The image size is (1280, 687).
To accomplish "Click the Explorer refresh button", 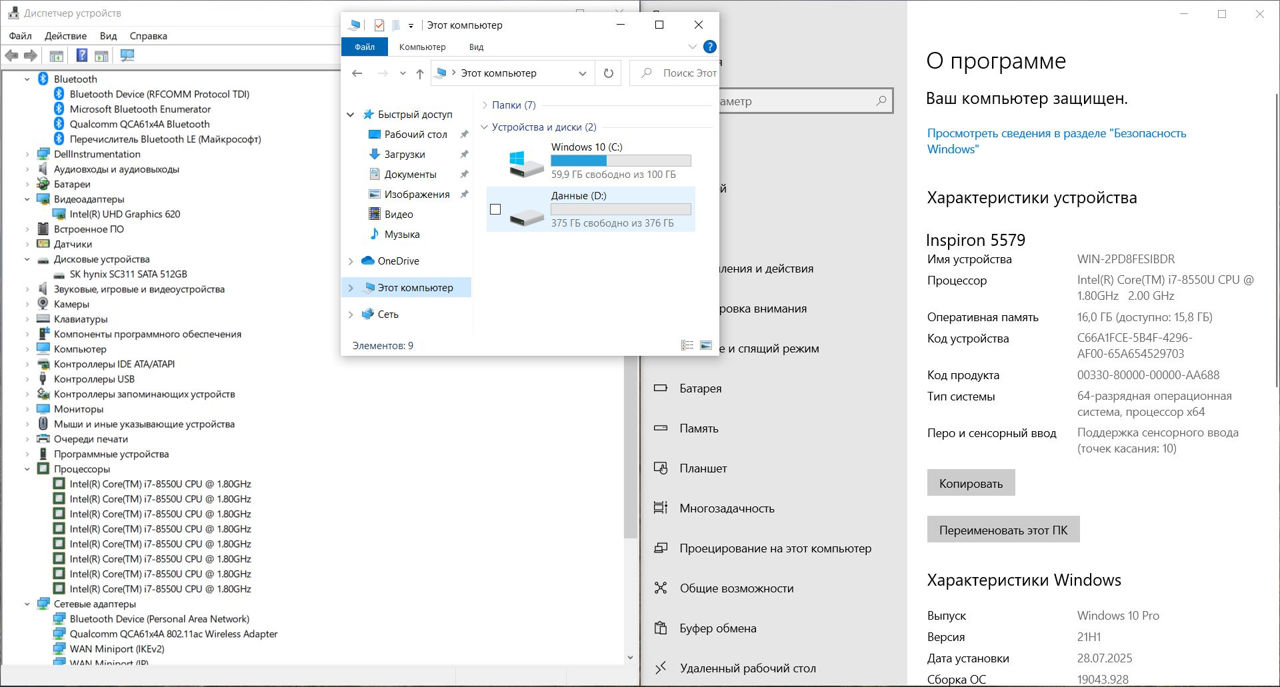I will point(608,73).
